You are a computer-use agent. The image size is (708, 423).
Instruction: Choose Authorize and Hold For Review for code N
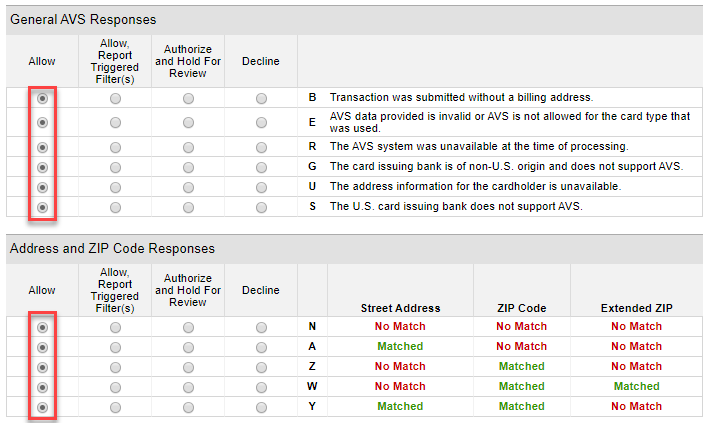pos(188,327)
